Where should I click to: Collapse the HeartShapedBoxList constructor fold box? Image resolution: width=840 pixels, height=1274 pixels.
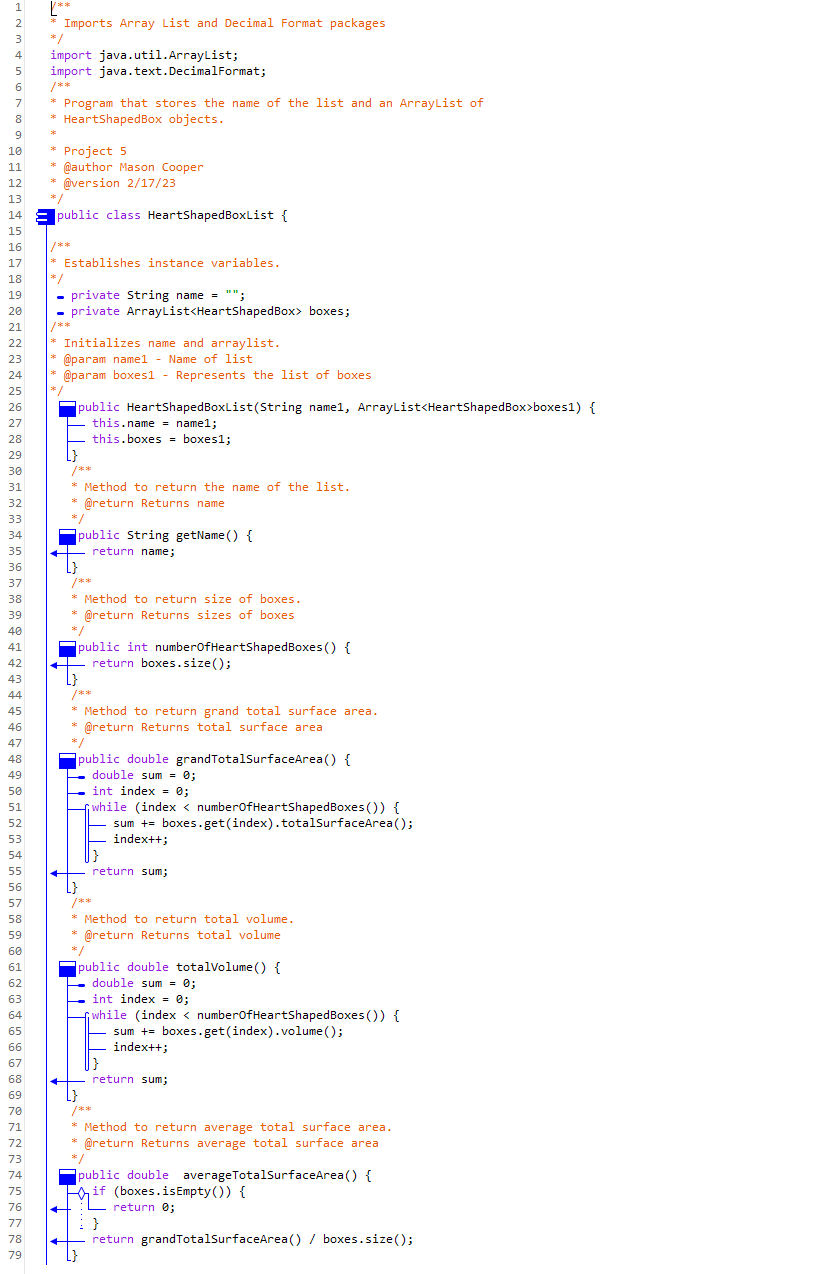coord(68,408)
